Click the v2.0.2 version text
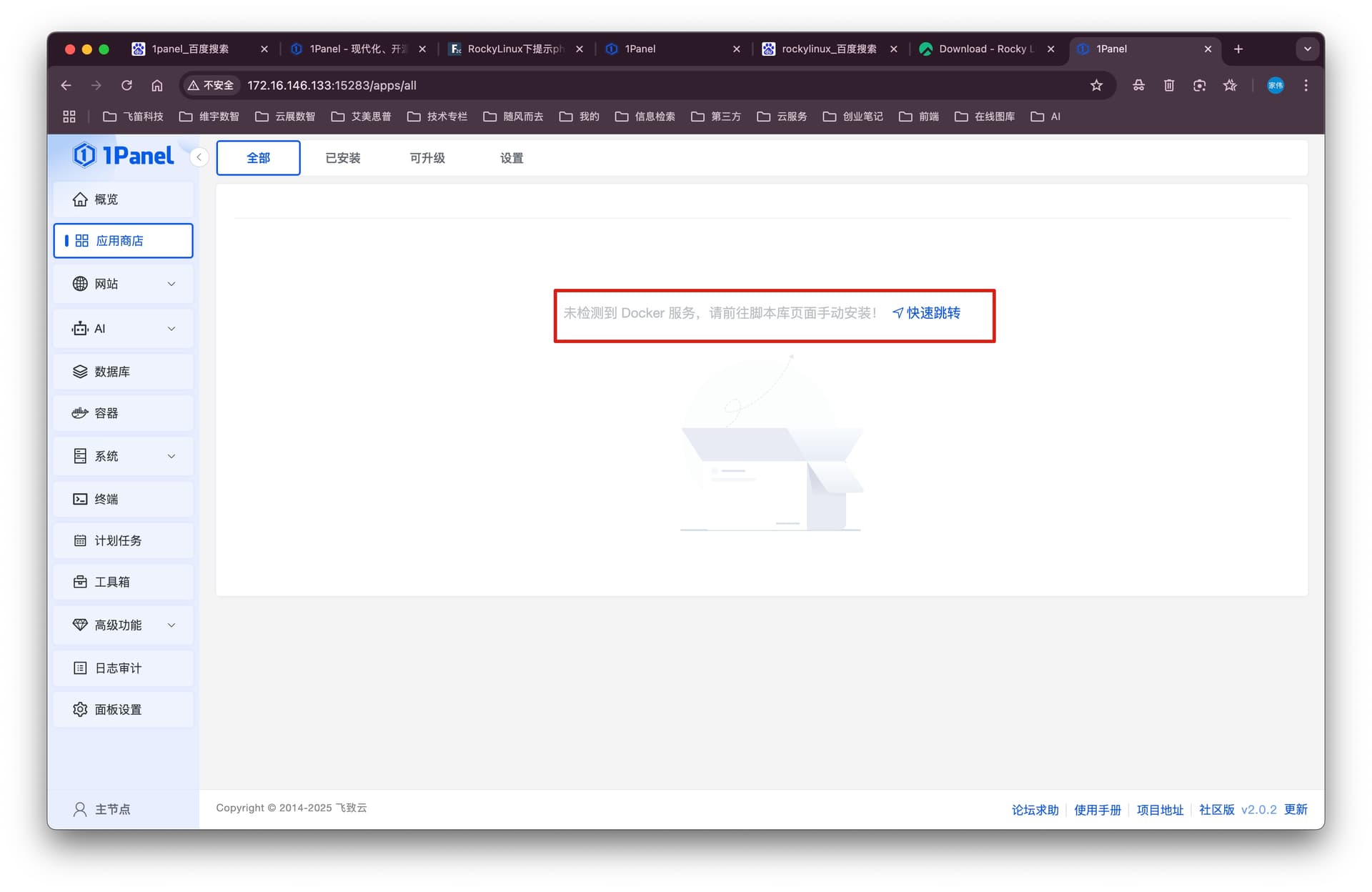 pos(1258,810)
